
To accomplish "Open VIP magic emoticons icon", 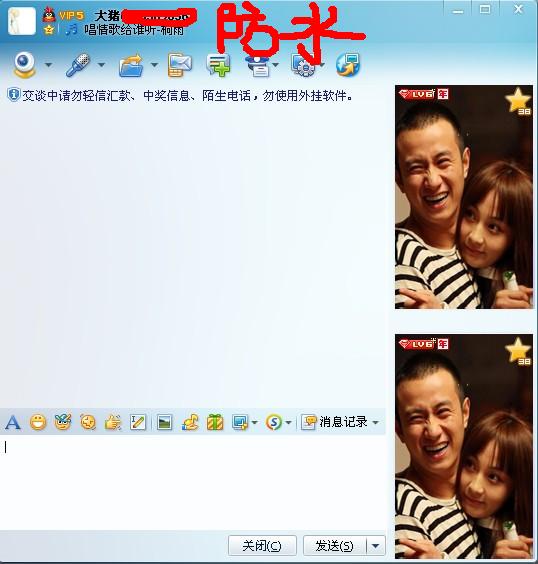I will (63, 422).
